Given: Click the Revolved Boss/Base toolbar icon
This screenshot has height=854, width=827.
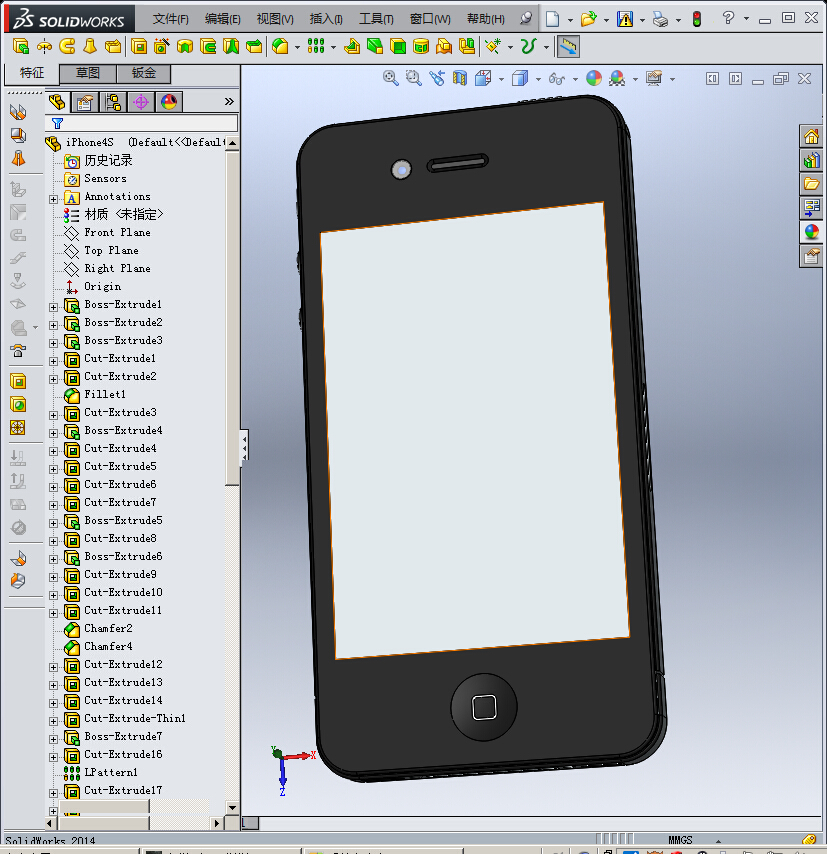Looking at the screenshot, I should tap(44, 47).
